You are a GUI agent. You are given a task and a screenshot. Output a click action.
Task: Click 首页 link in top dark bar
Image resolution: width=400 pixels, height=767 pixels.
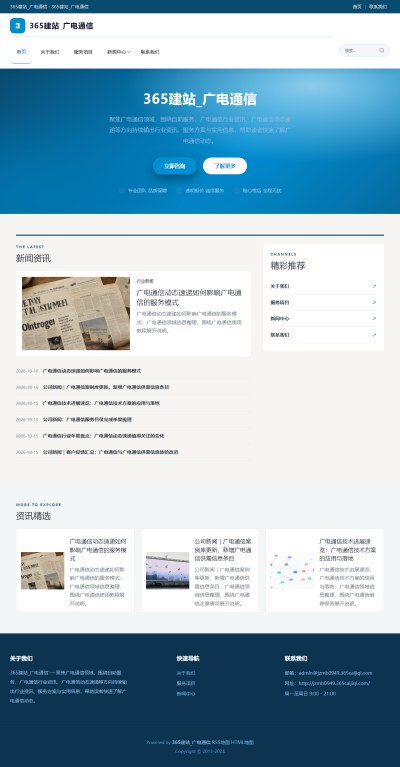point(357,7)
